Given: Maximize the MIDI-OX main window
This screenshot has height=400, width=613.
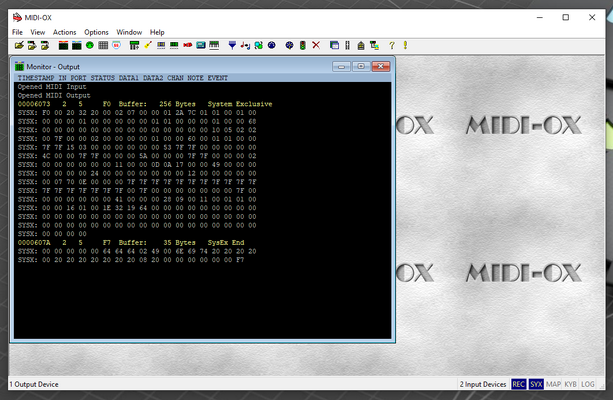Looking at the screenshot, I should [566, 18].
